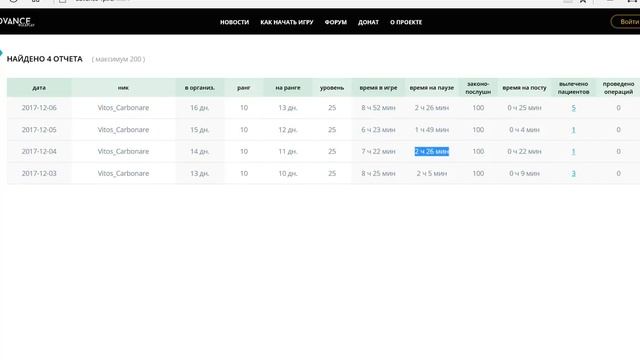The width and height of the screenshot is (640, 360).
Task: Click the 0 ч 4 мин post time
Action: click(524, 130)
